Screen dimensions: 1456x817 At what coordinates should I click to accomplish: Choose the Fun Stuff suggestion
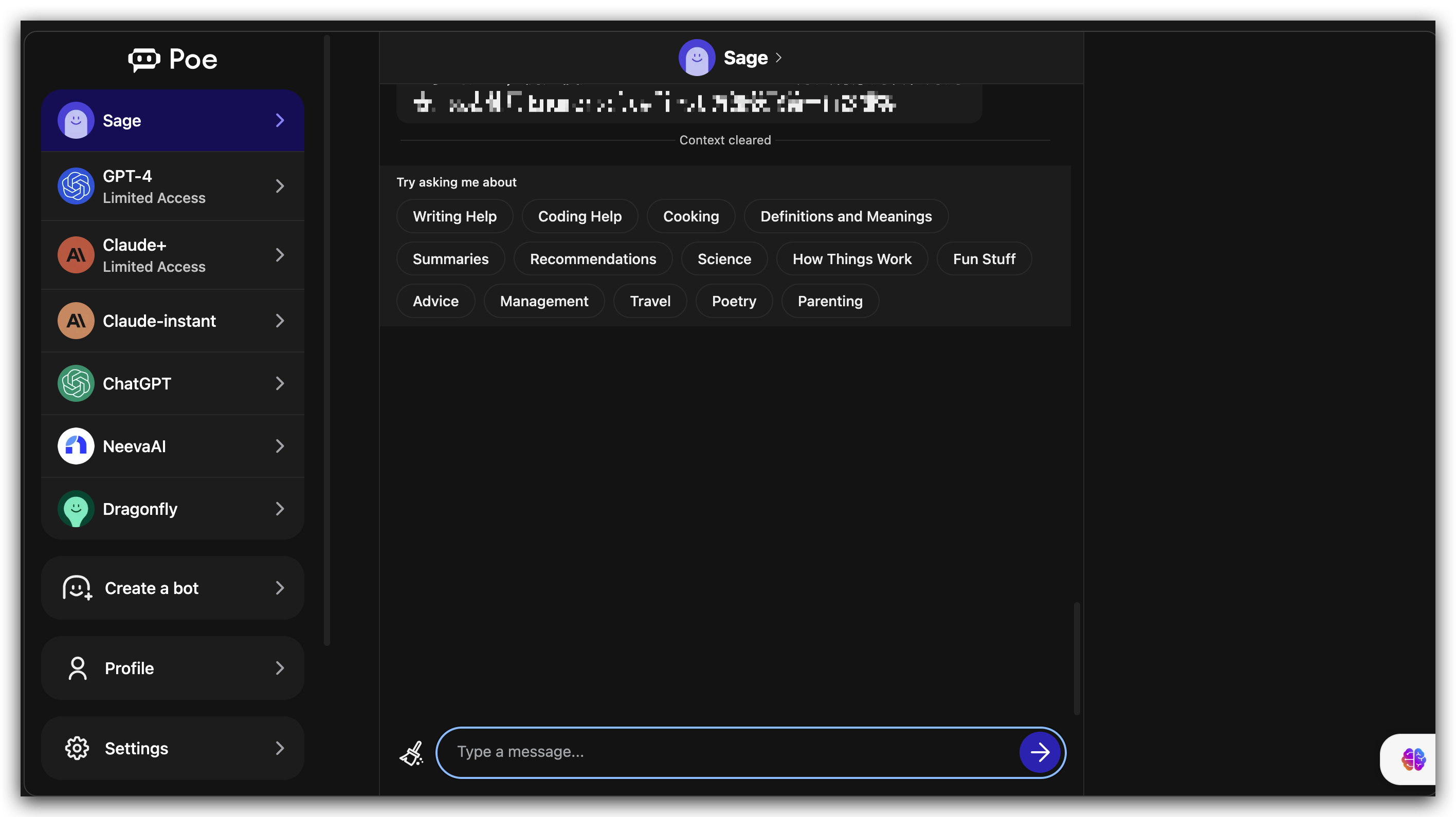pos(985,259)
